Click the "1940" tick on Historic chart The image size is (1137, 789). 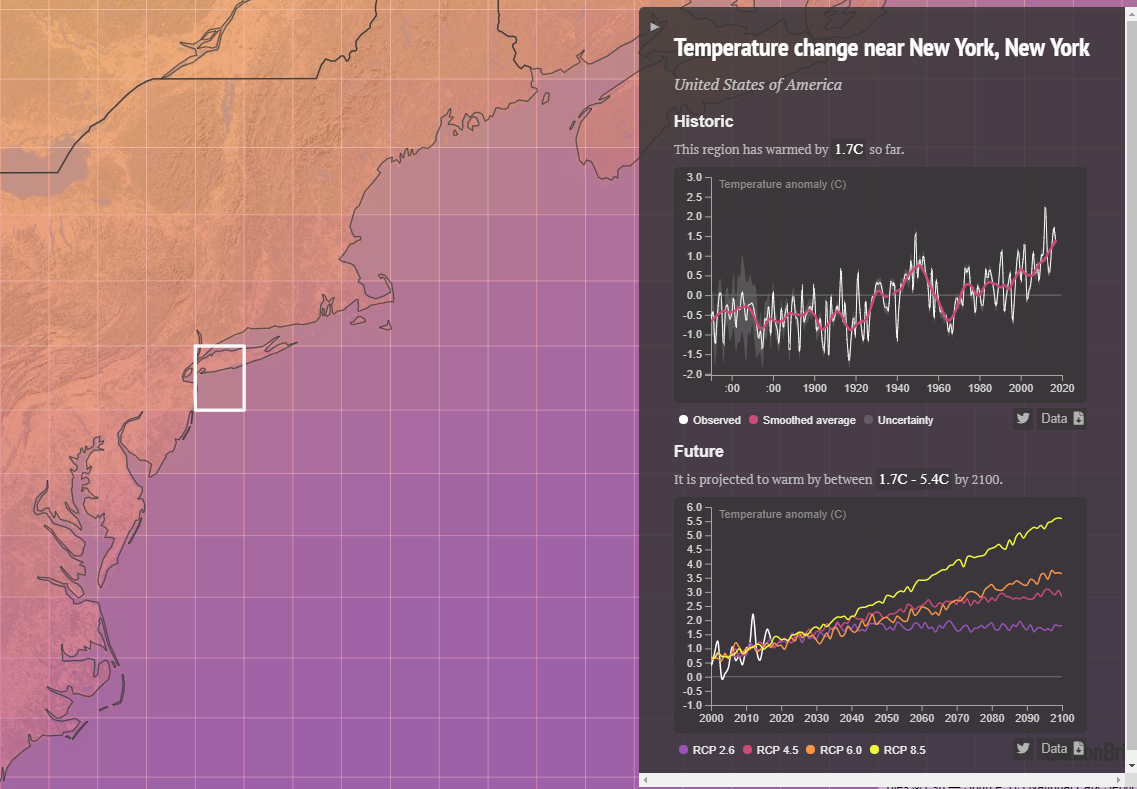897,388
